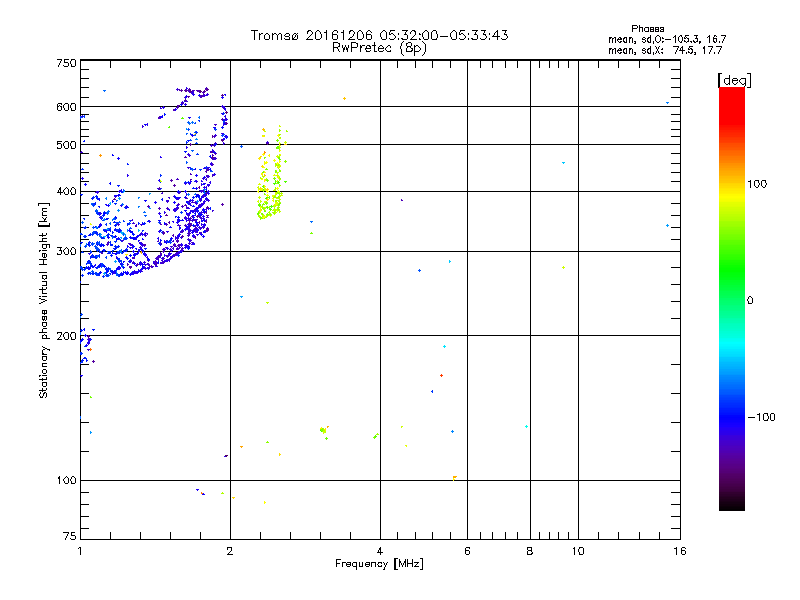Screen dimensions: 800x600
Task: Click the 'mean, sd,X: 74.5, 17.7' line
Action: [665, 50]
